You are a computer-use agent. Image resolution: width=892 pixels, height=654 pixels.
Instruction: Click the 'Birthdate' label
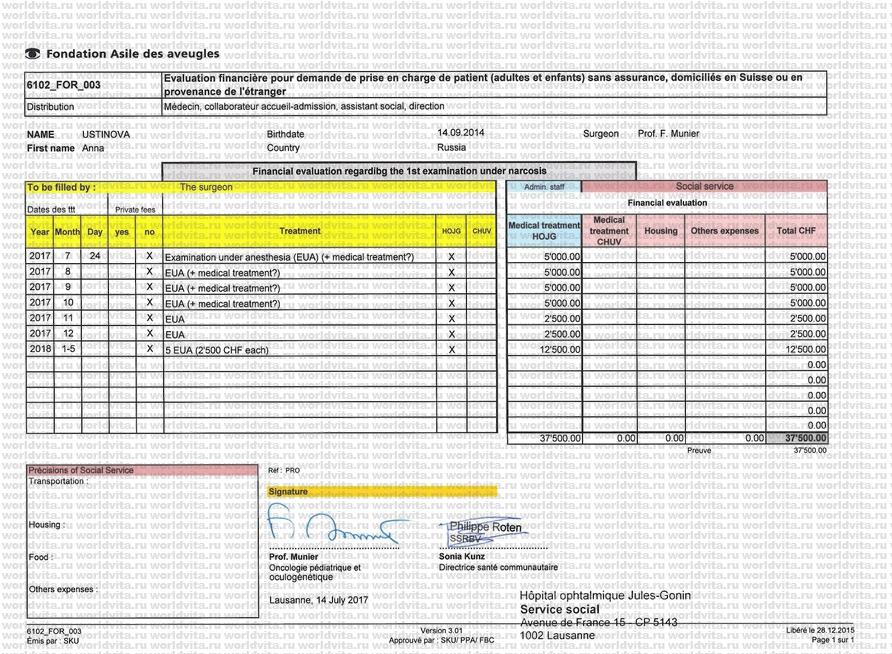tap(286, 134)
